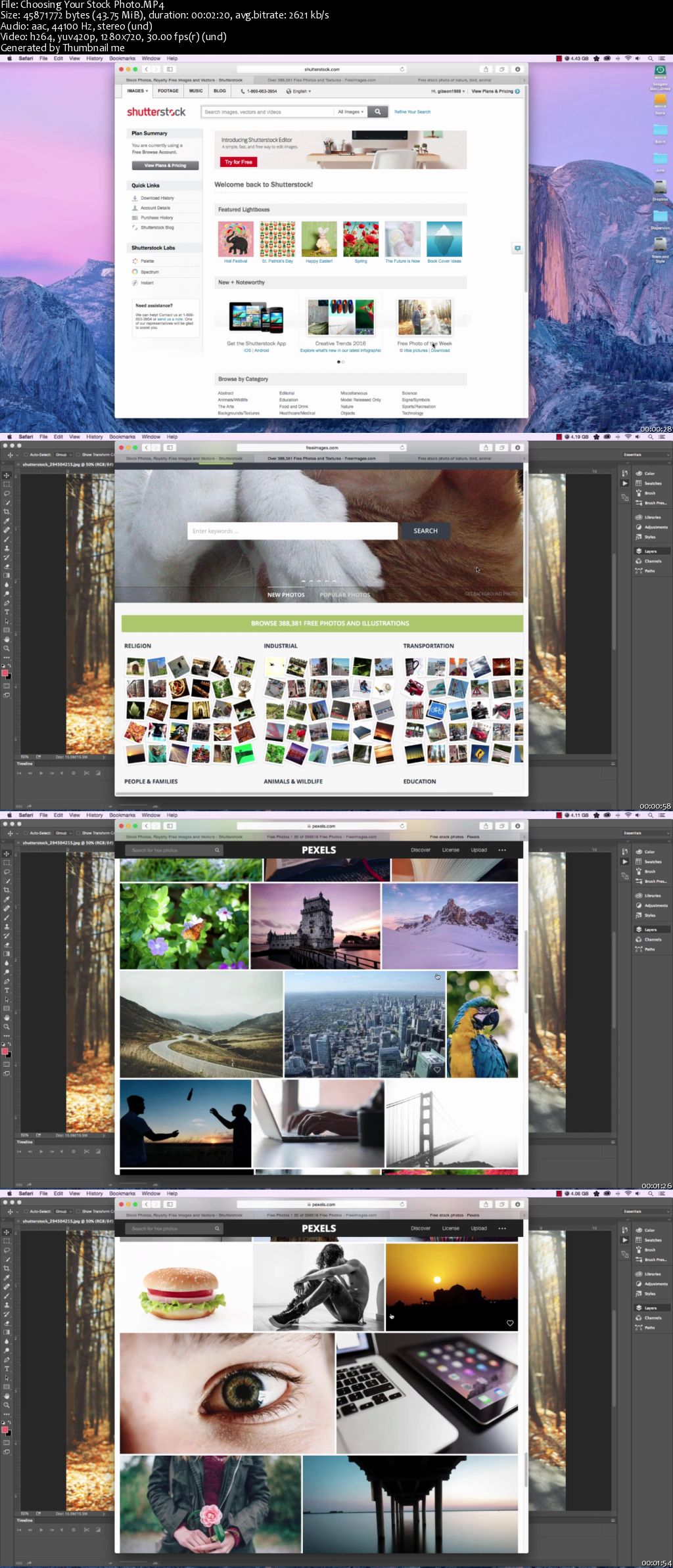The image size is (673, 1568).
Task: Select Zoom tool in freeimages.com frame
Action: click(7, 648)
